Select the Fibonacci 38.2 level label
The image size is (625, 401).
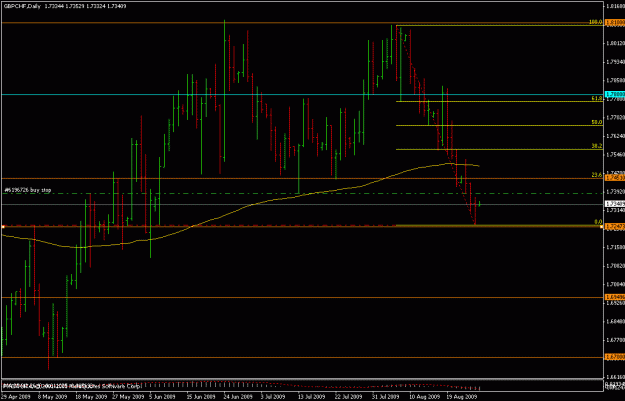[x=597, y=146]
